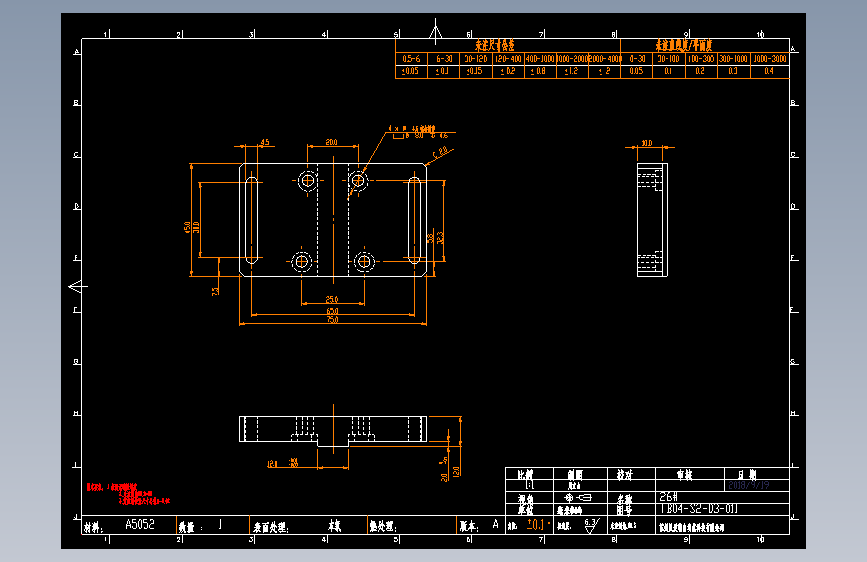Select the 10.0 dimension on side view
The width and height of the screenshot is (867, 562).
click(646, 143)
